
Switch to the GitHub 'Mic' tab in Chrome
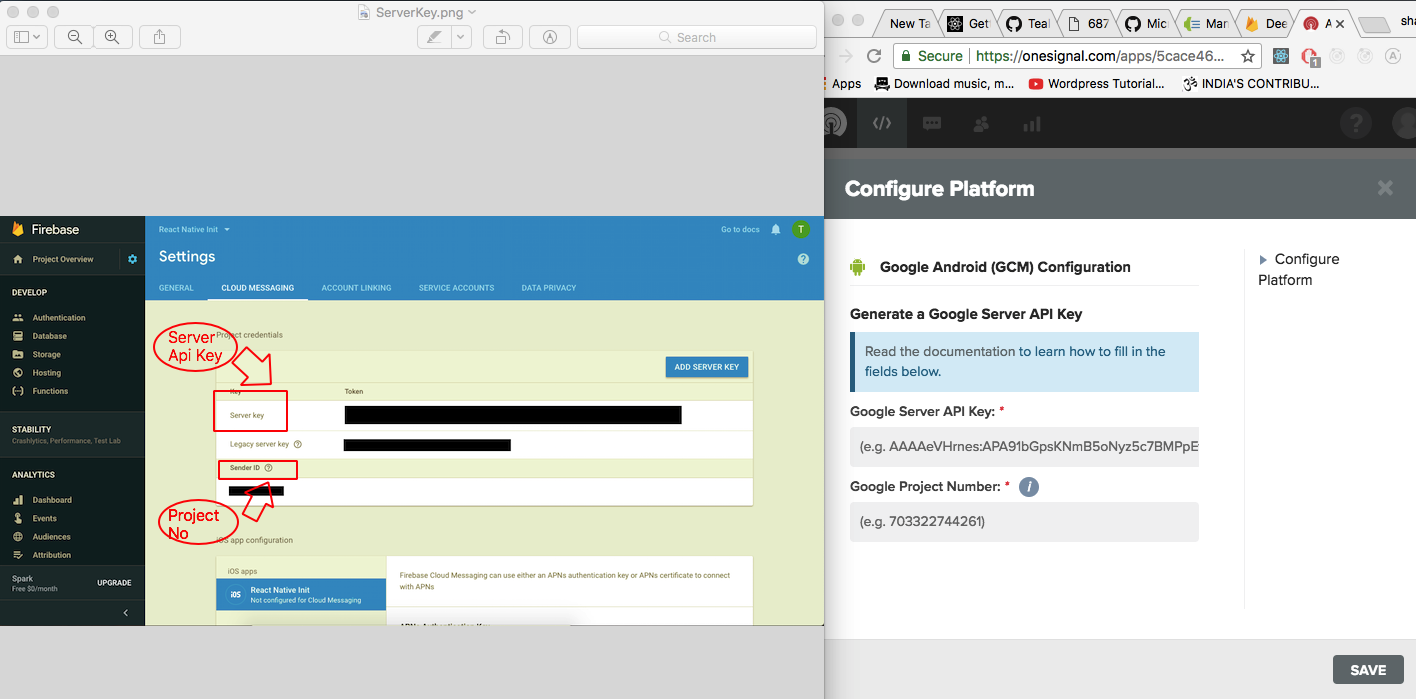pos(1146,23)
